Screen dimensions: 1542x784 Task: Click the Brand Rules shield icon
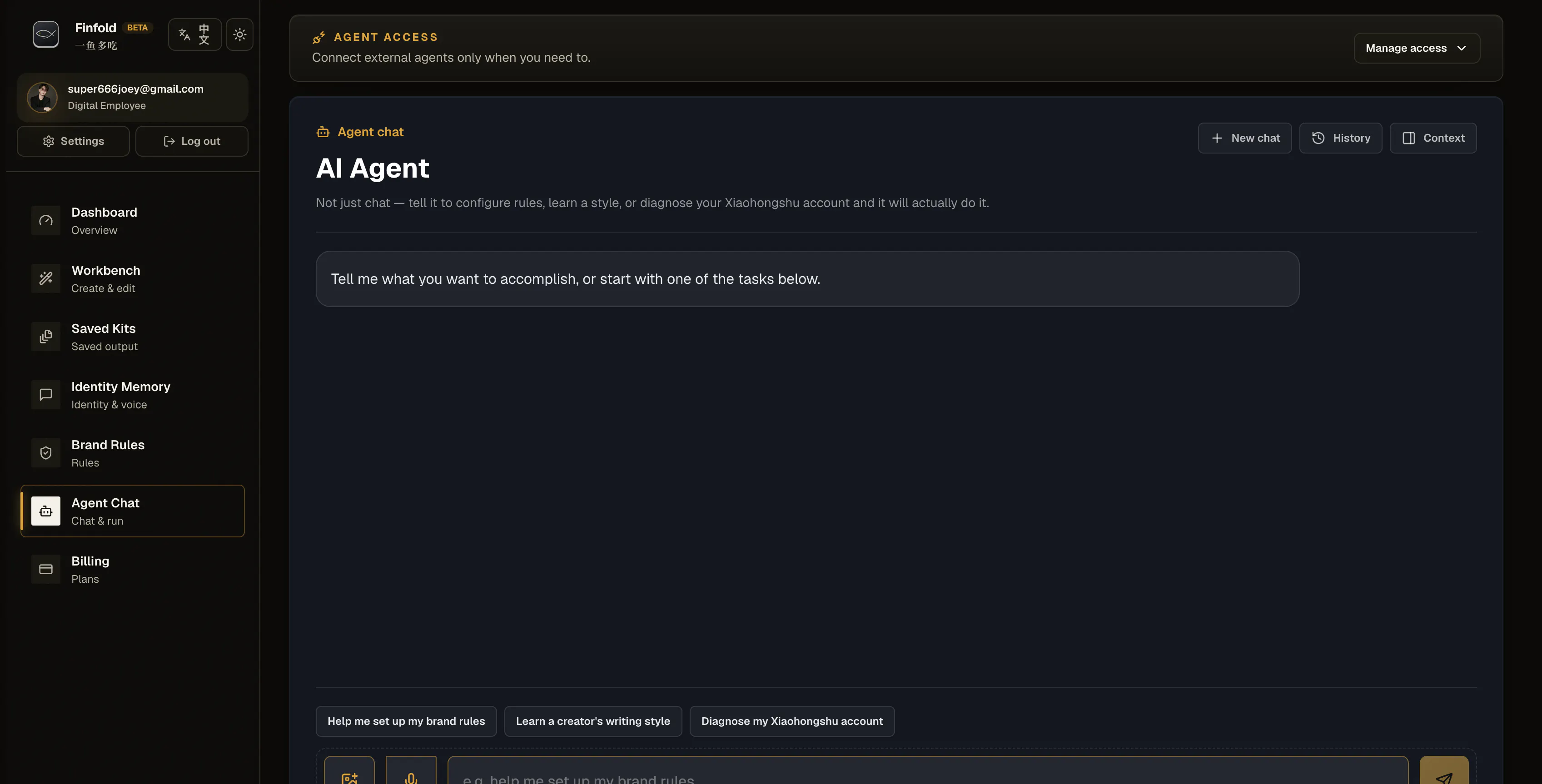pyautogui.click(x=45, y=452)
